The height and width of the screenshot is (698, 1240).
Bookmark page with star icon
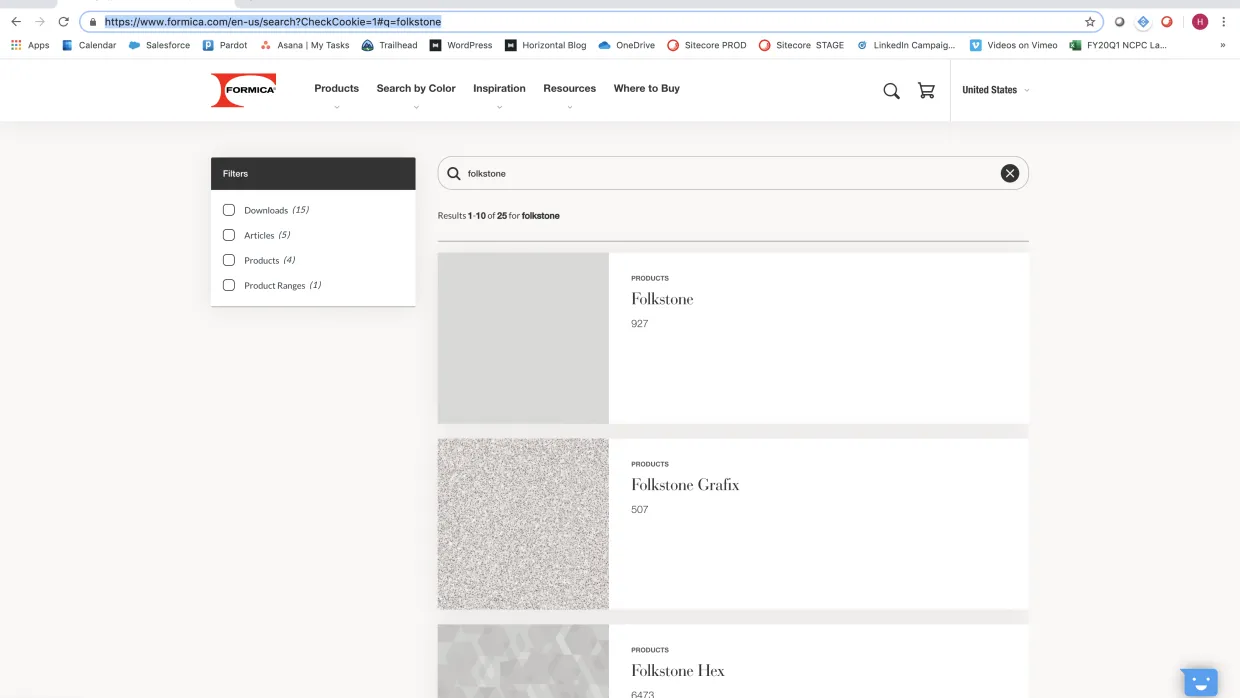(1090, 22)
